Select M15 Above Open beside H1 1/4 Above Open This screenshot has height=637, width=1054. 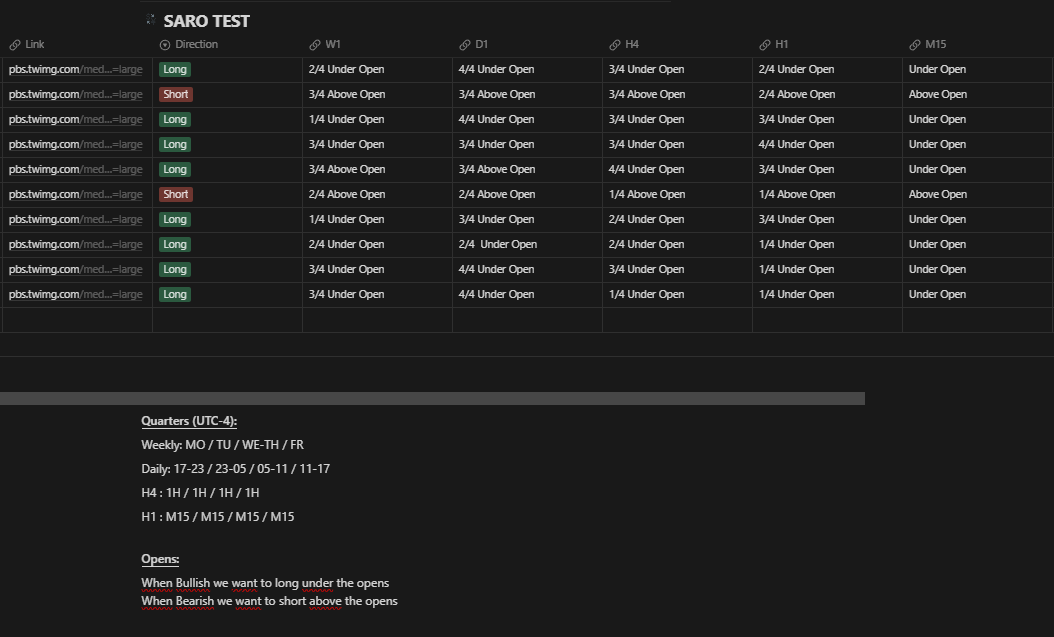tap(977, 194)
